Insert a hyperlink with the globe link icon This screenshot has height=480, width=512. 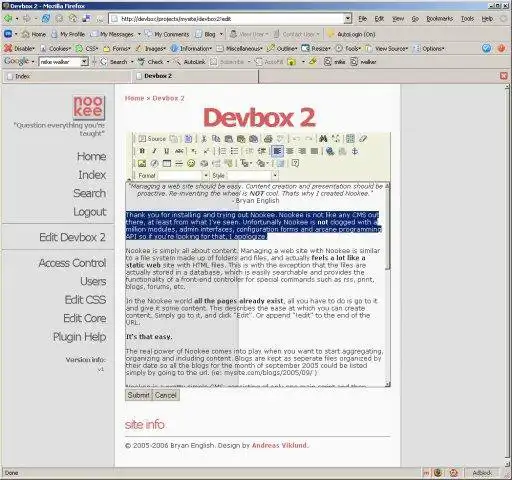click(330, 151)
